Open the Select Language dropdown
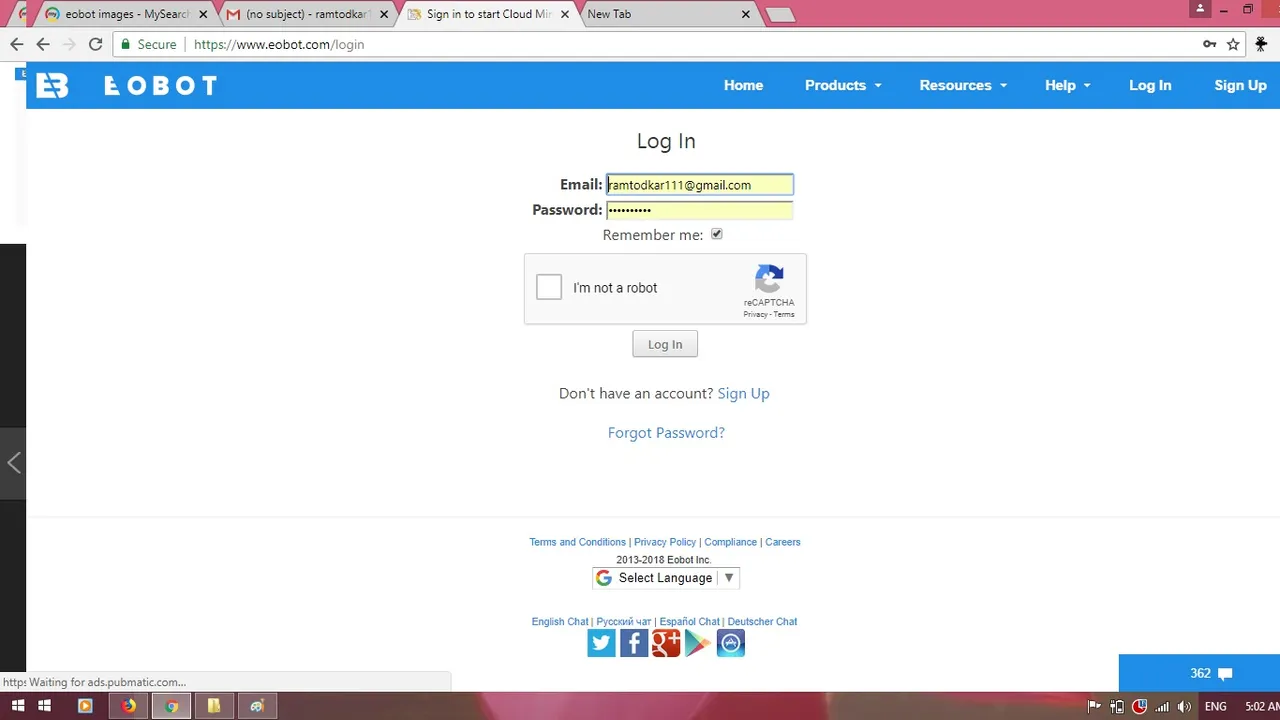Image resolution: width=1280 pixels, height=720 pixels. tap(666, 578)
